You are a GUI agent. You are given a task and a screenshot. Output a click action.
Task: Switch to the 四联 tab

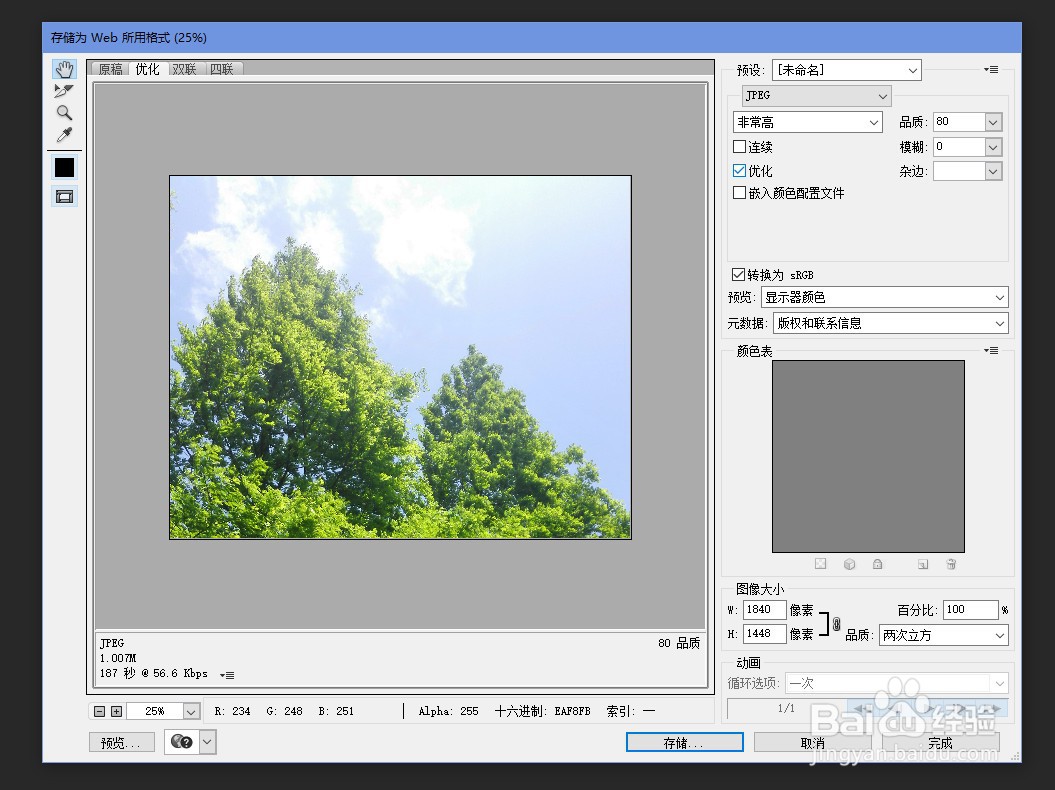point(221,69)
